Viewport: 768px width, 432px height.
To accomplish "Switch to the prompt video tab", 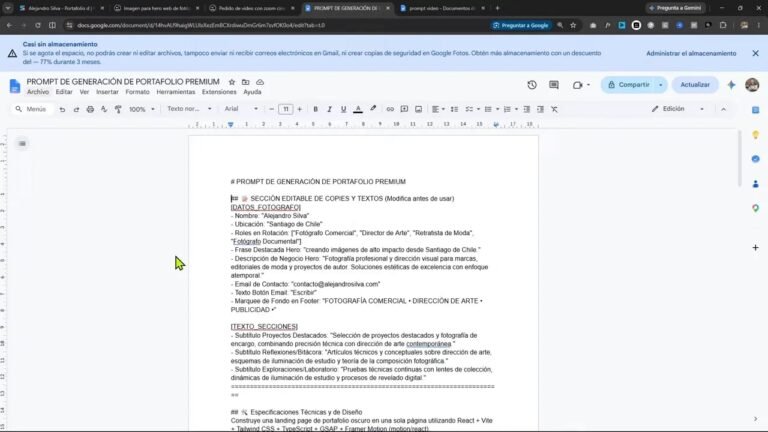I will 440,8.
